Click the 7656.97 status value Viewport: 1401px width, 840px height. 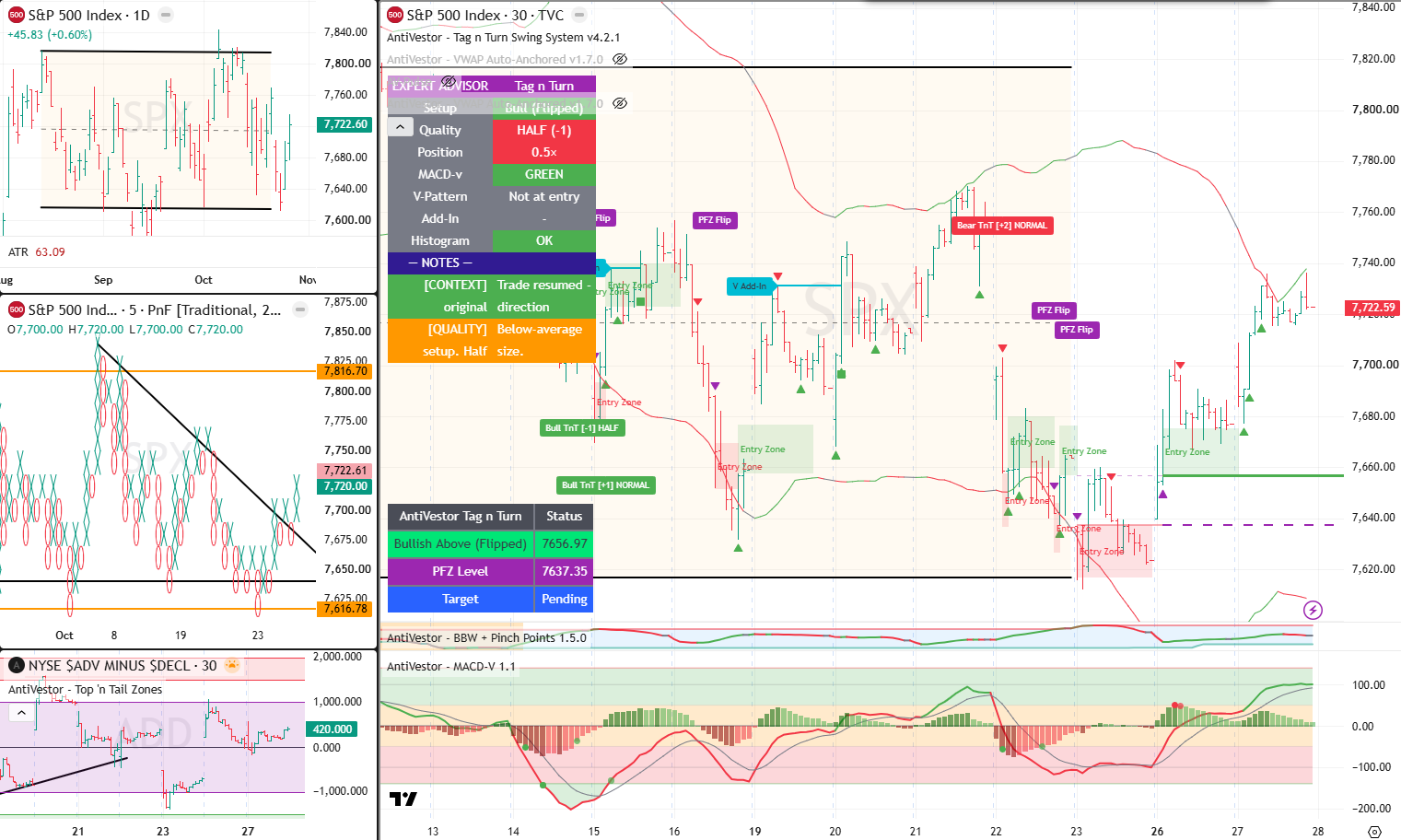(x=565, y=543)
